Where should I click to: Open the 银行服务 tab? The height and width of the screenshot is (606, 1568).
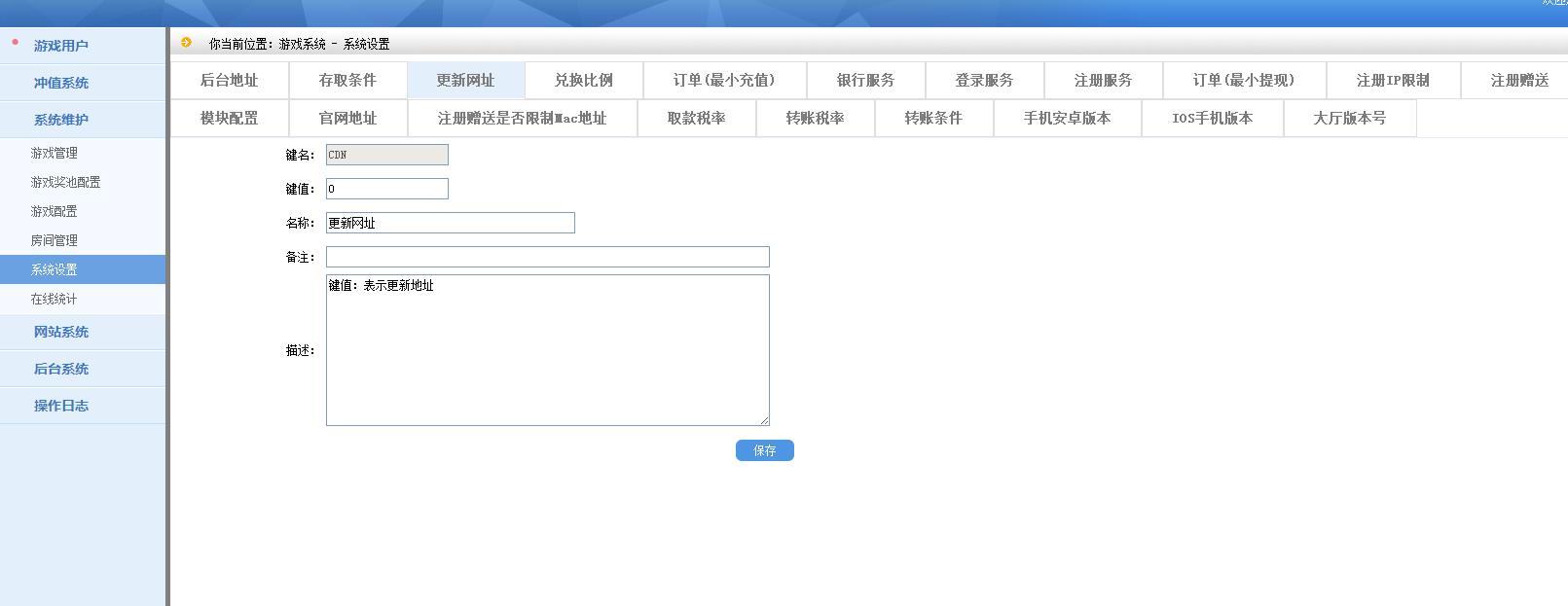[x=865, y=81]
